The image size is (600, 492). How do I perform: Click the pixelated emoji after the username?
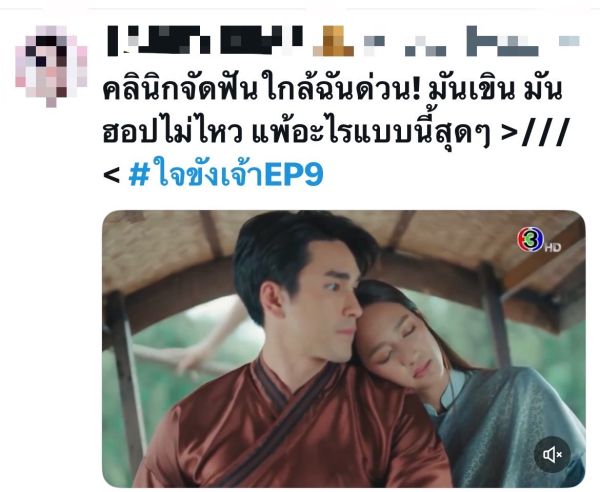click(x=333, y=41)
